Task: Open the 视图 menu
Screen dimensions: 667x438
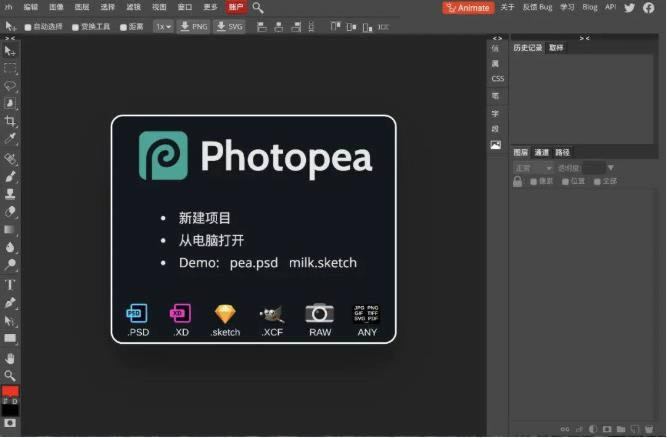Action: pyautogui.click(x=159, y=7)
